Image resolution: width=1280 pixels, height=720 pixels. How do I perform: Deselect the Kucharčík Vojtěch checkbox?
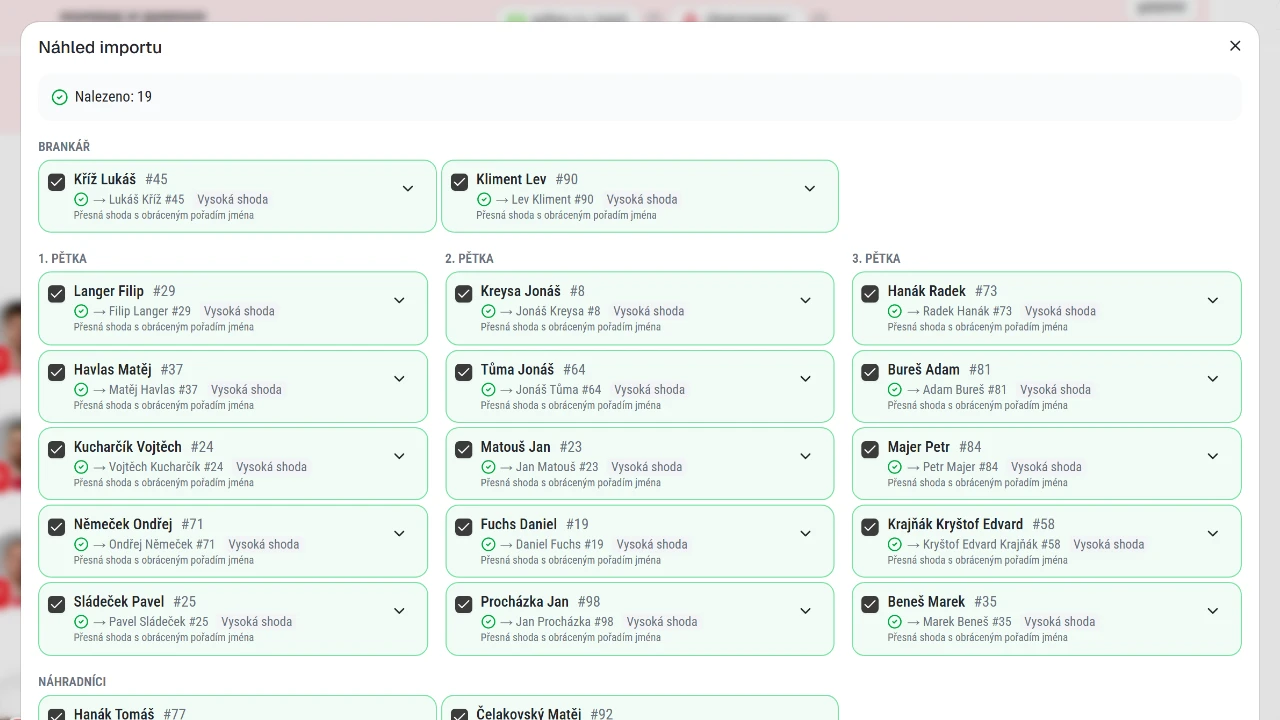[x=57, y=449]
